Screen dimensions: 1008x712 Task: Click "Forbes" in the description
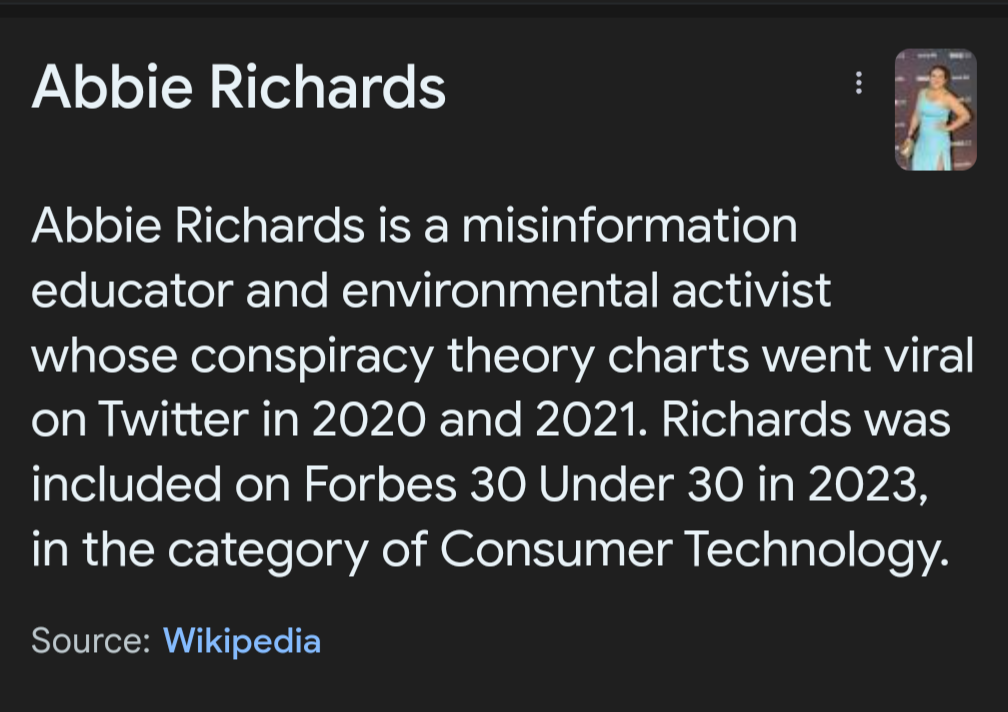pyautogui.click(x=380, y=484)
